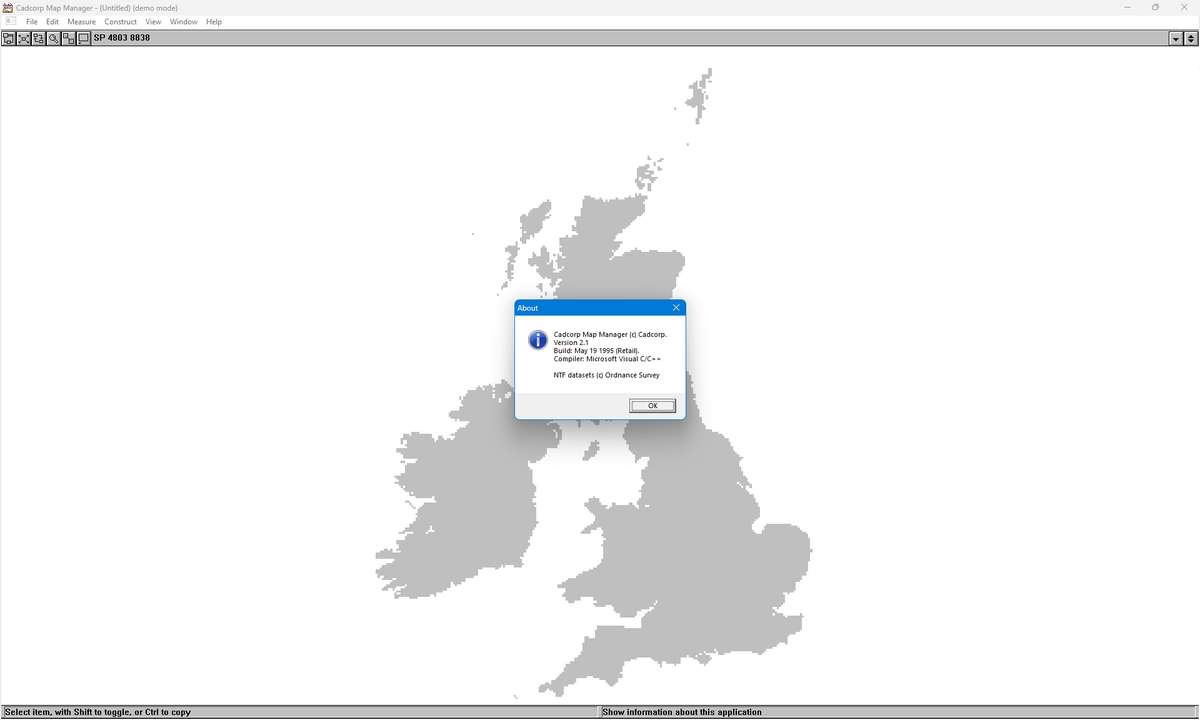Click the overlapping squares toolbar icon
1200x720 pixels.
tap(69, 38)
